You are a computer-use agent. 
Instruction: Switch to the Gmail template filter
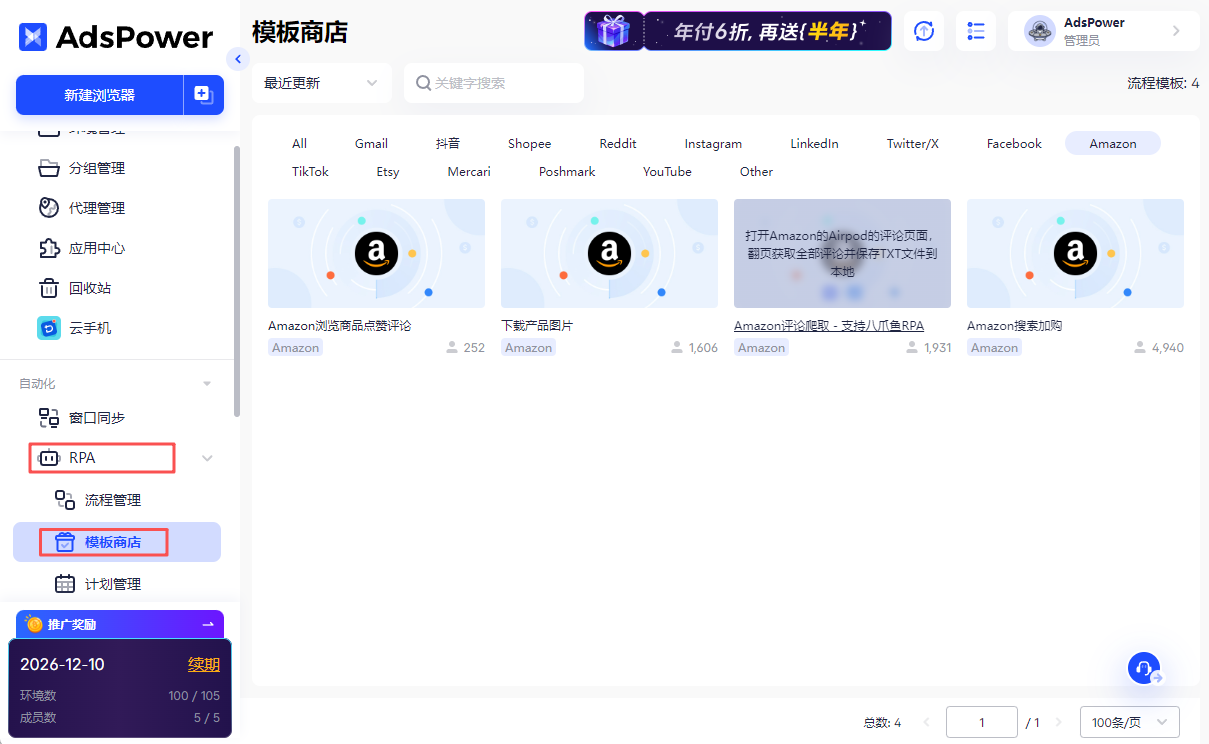[x=371, y=143]
